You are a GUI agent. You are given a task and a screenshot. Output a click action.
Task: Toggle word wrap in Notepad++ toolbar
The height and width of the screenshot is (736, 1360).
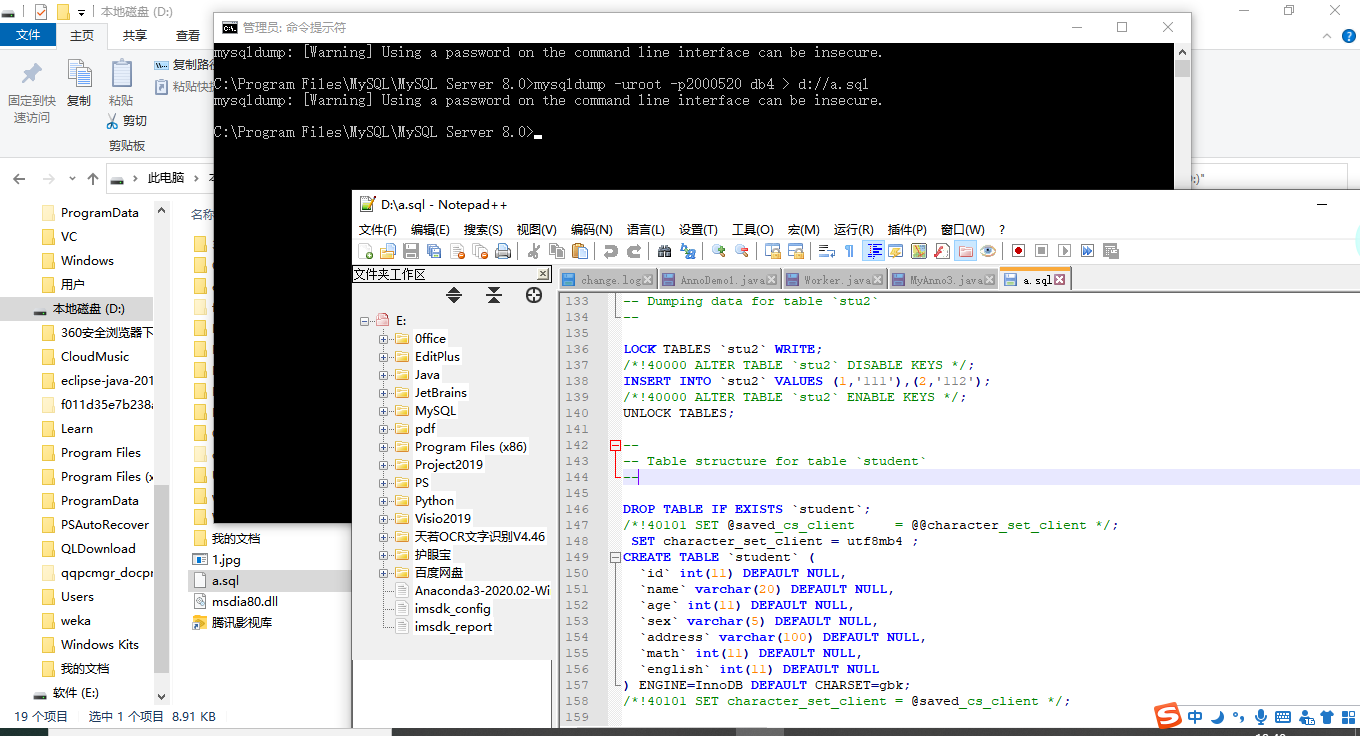(826, 251)
